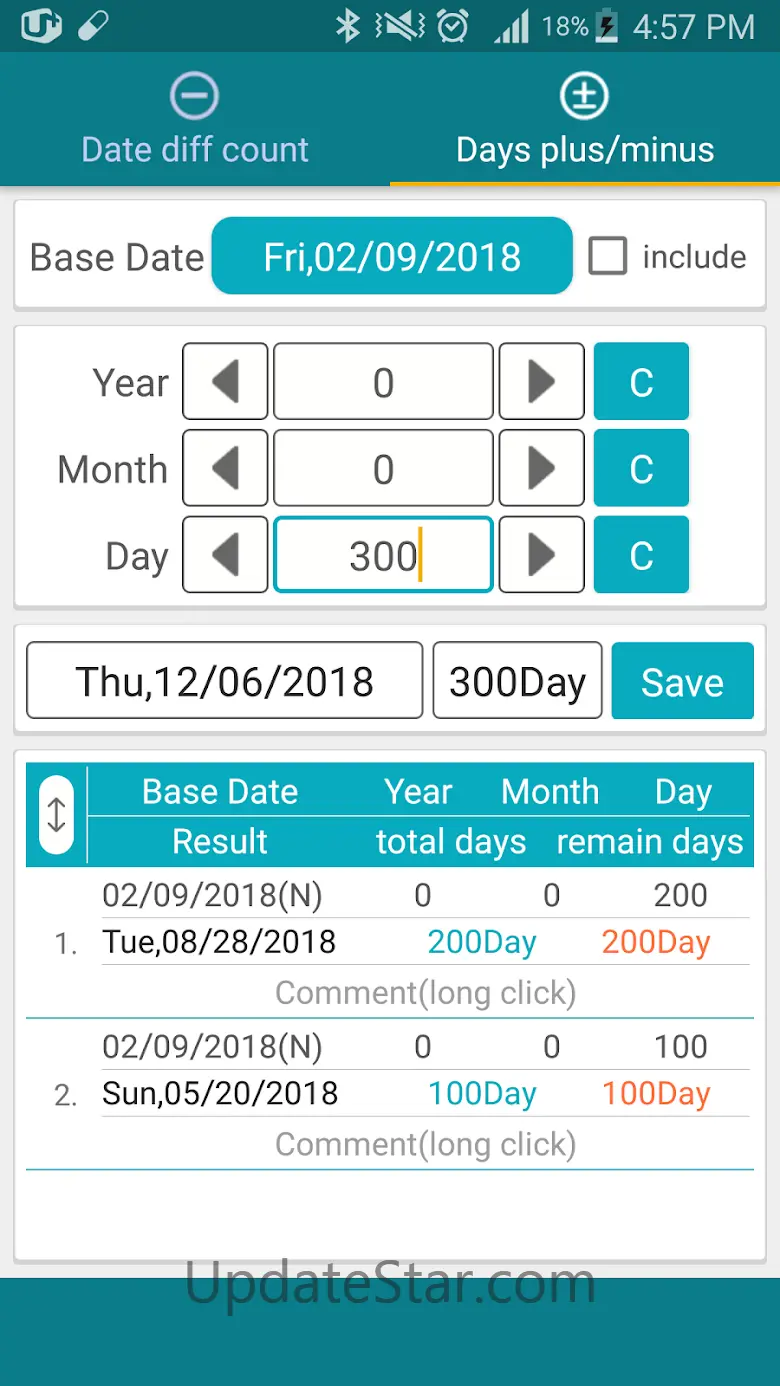This screenshot has width=780, height=1386.
Task: Tap the alarm clock status bar icon
Action: click(453, 26)
